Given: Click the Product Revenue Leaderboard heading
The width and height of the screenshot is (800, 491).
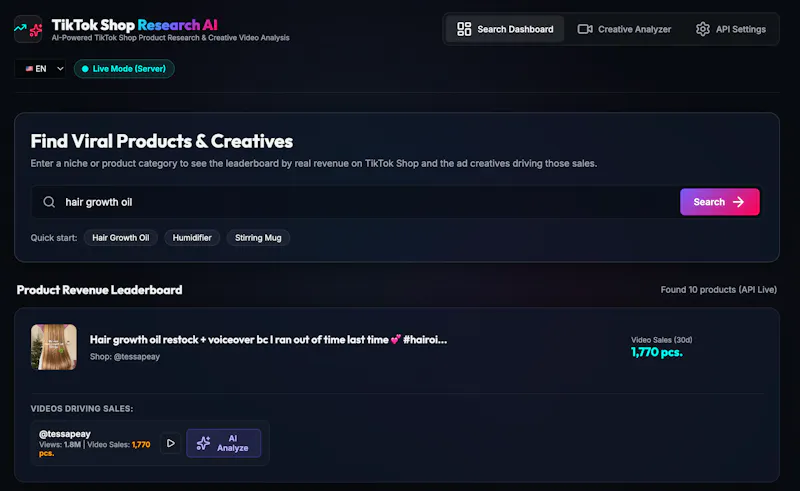Looking at the screenshot, I should (x=99, y=290).
